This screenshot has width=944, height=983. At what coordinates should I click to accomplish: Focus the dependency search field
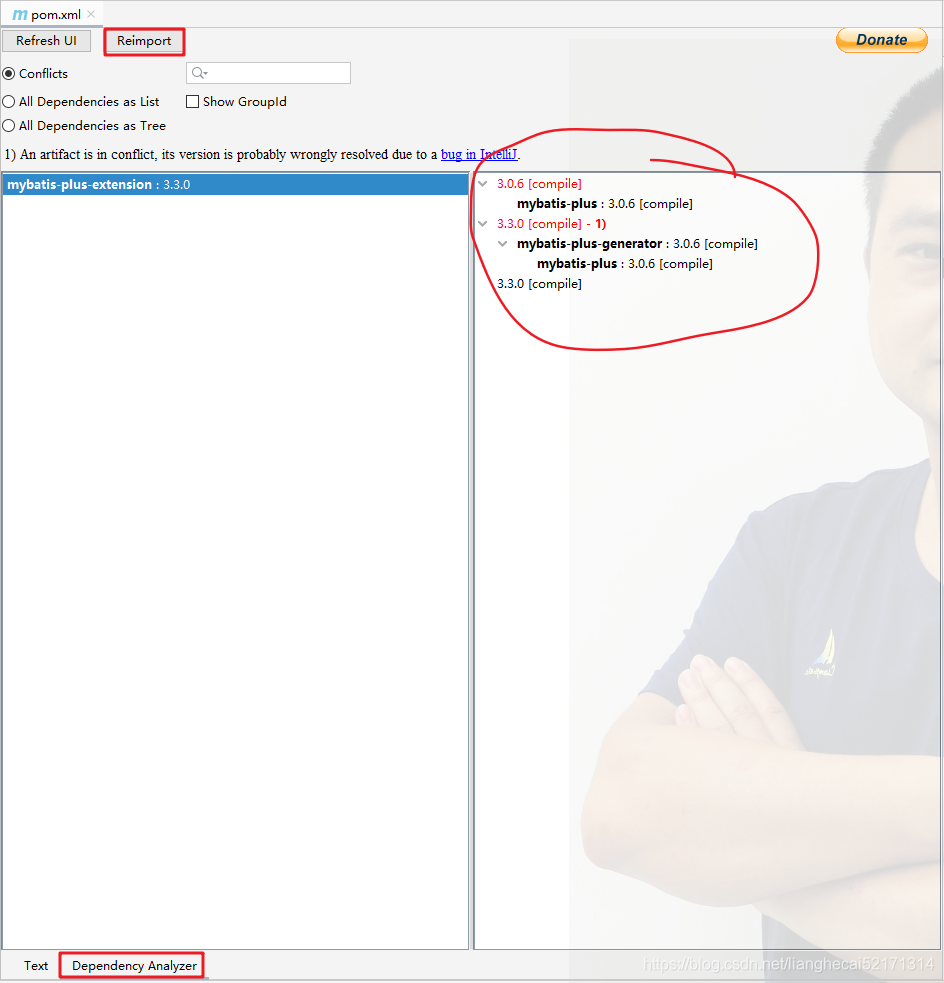point(268,73)
